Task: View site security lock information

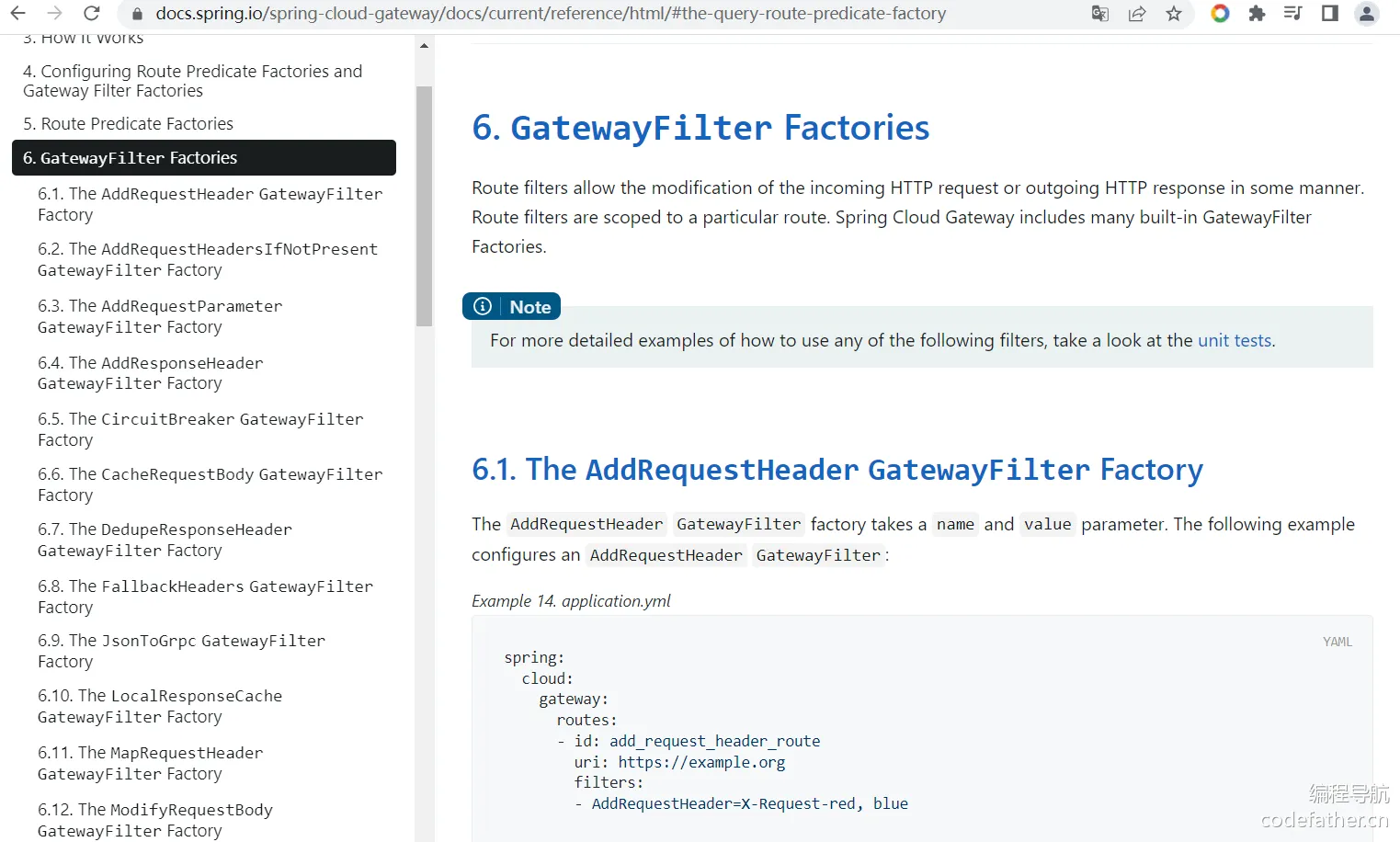Action: click(x=138, y=14)
